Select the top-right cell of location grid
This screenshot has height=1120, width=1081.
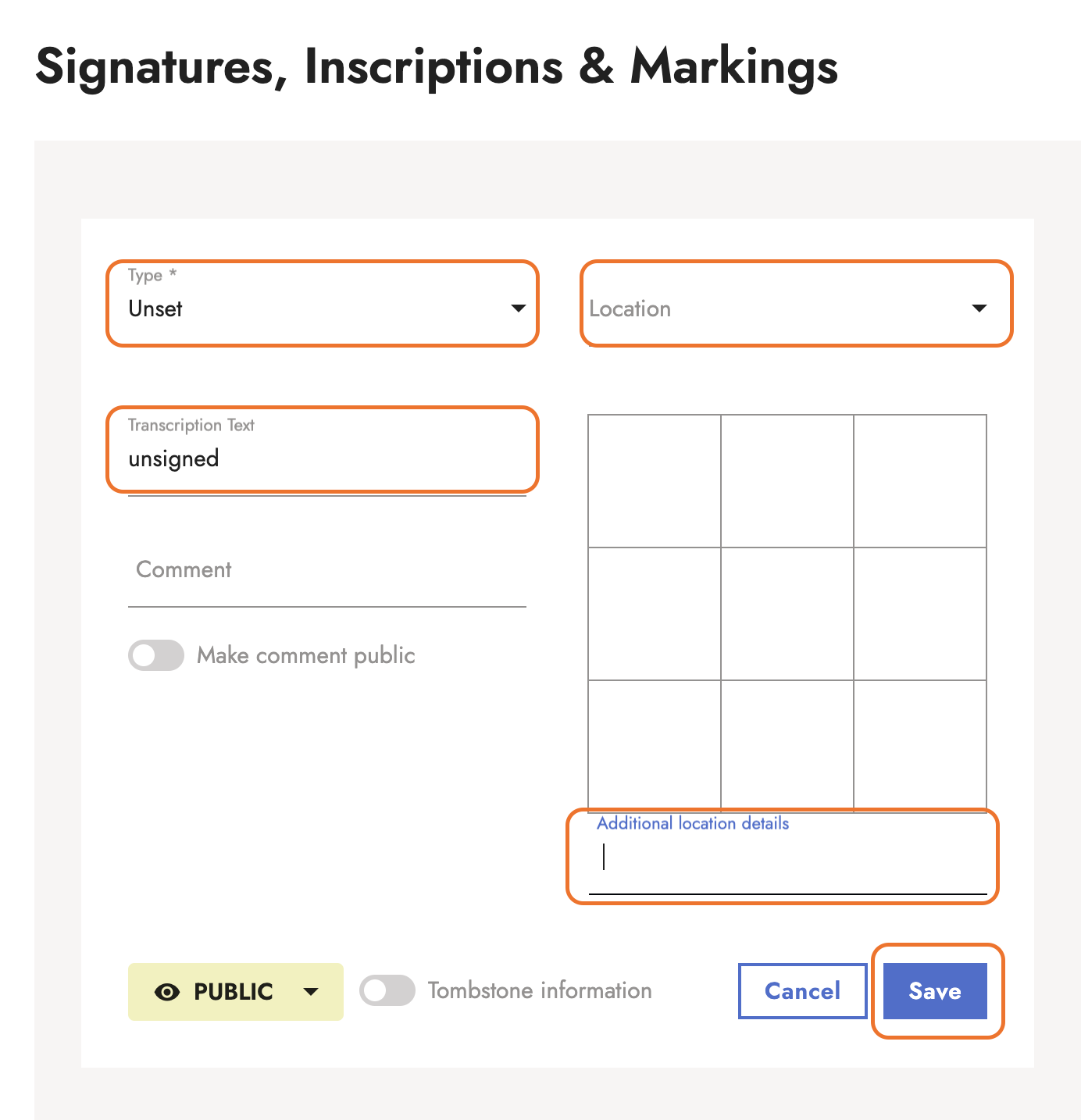tap(920, 481)
